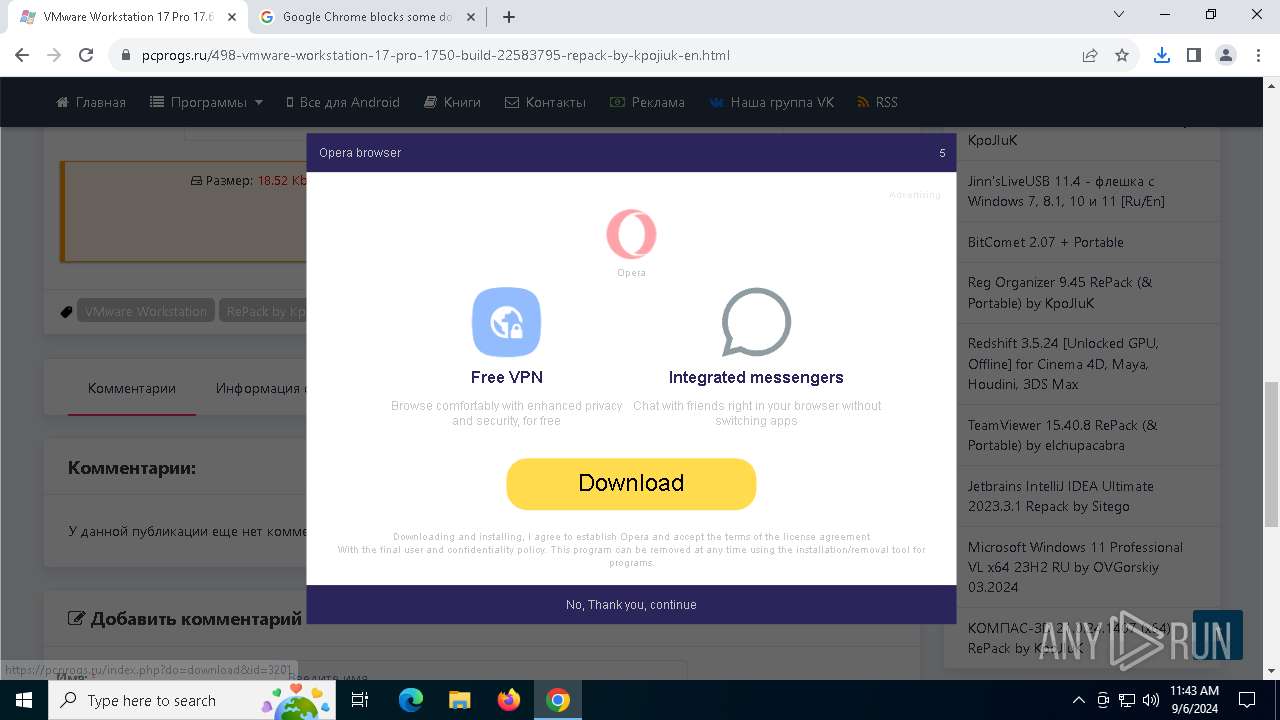The height and width of the screenshot is (720, 1280).
Task: Open the Chrome three-dot menu
Action: pyautogui.click(x=1257, y=55)
